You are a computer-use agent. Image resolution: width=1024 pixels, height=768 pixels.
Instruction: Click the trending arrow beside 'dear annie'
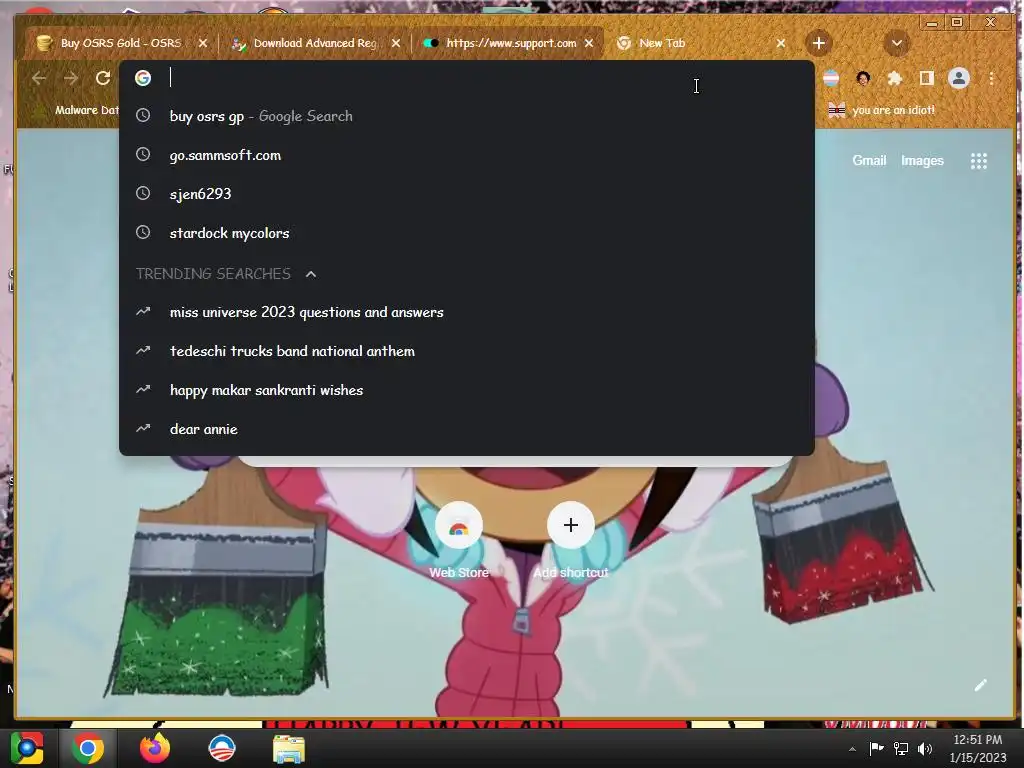(x=143, y=429)
